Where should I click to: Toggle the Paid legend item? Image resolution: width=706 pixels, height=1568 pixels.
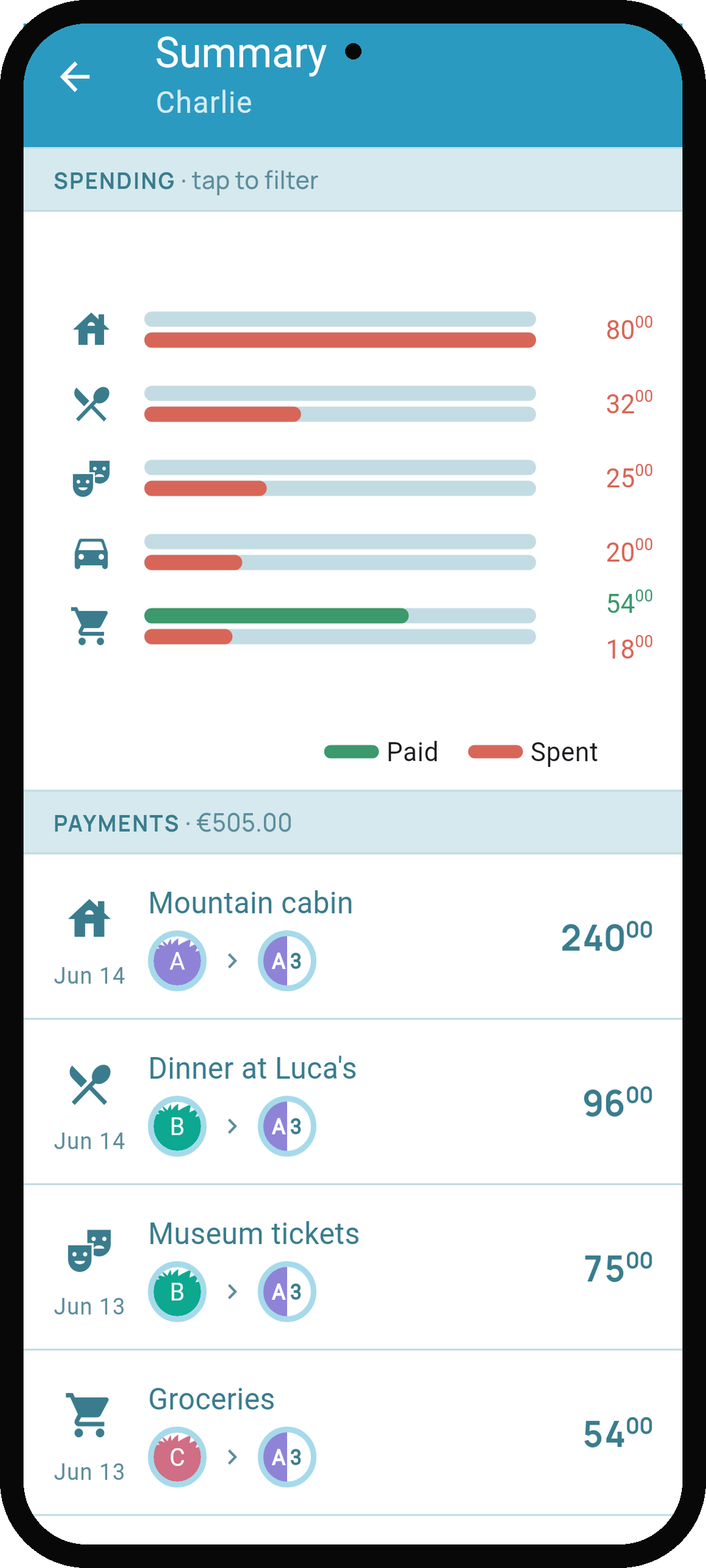(381, 752)
